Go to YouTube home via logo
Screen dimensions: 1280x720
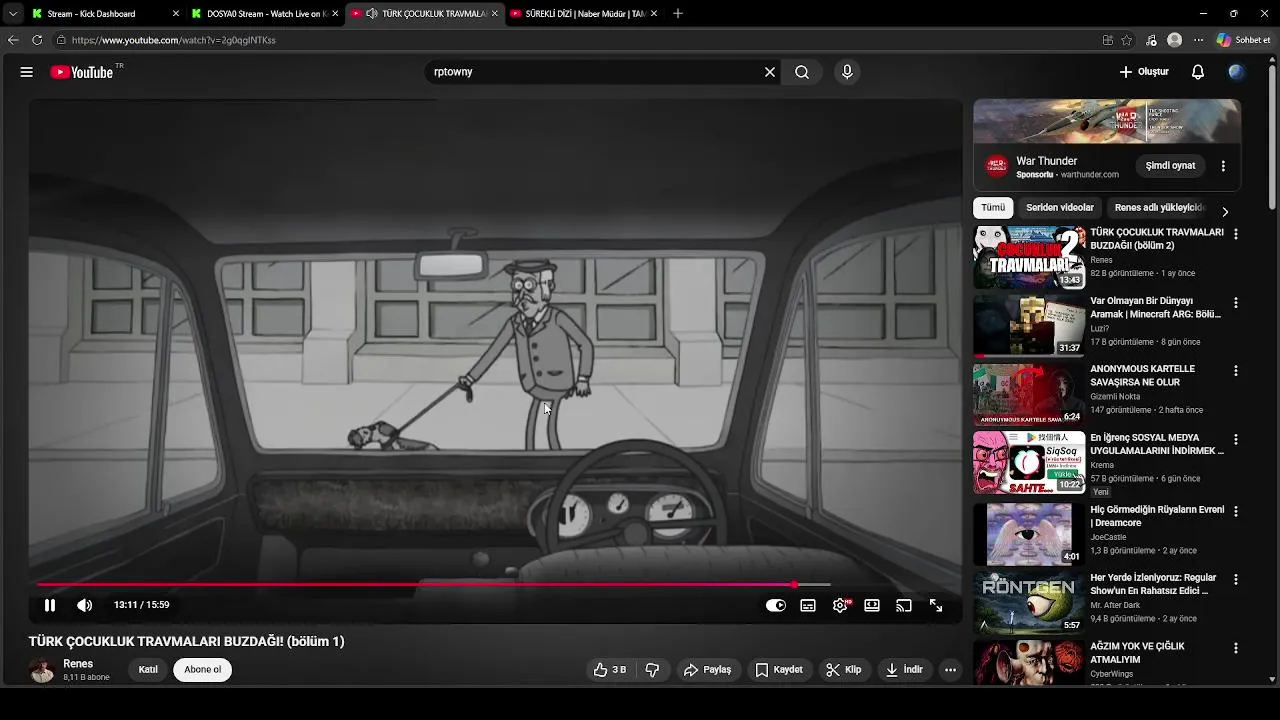click(x=82, y=72)
